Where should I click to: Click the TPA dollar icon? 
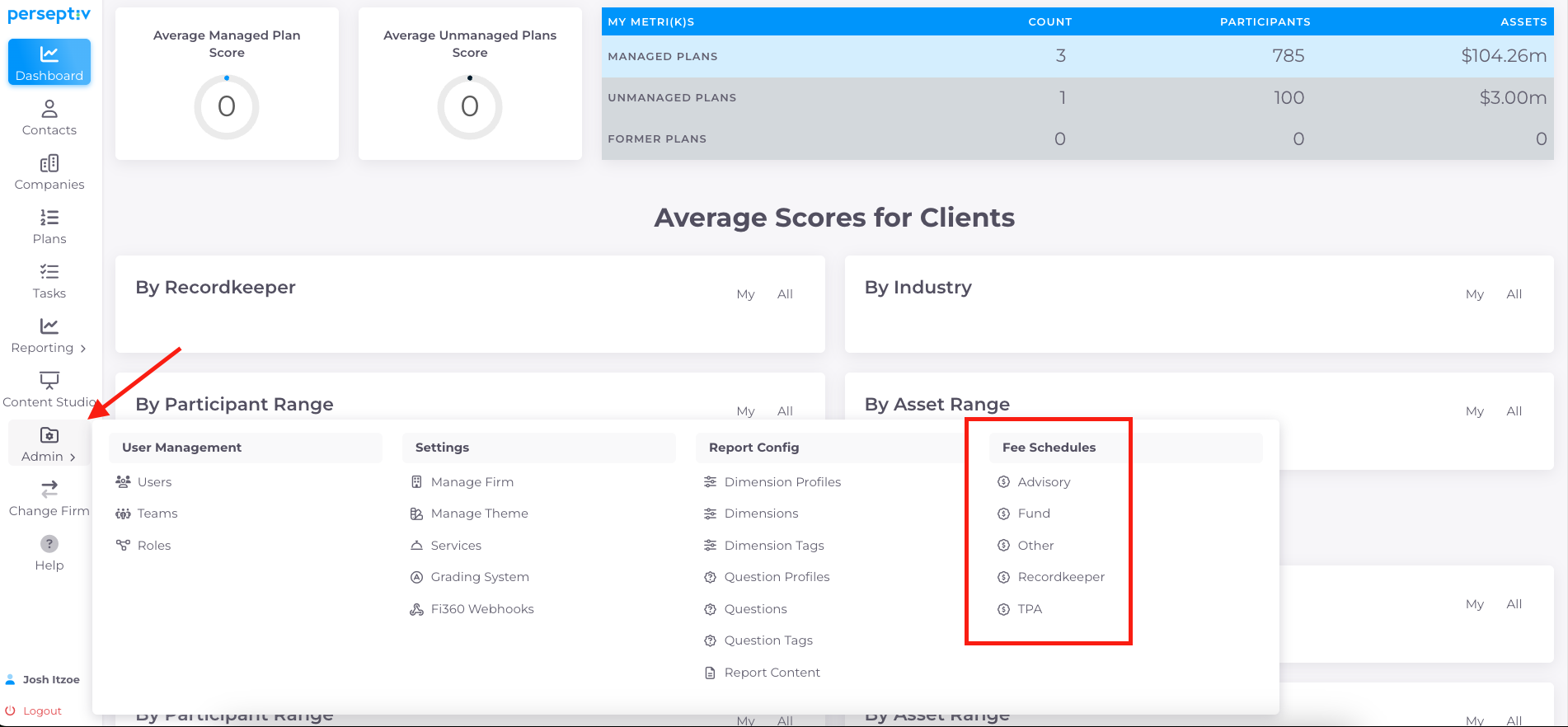[x=1003, y=609]
